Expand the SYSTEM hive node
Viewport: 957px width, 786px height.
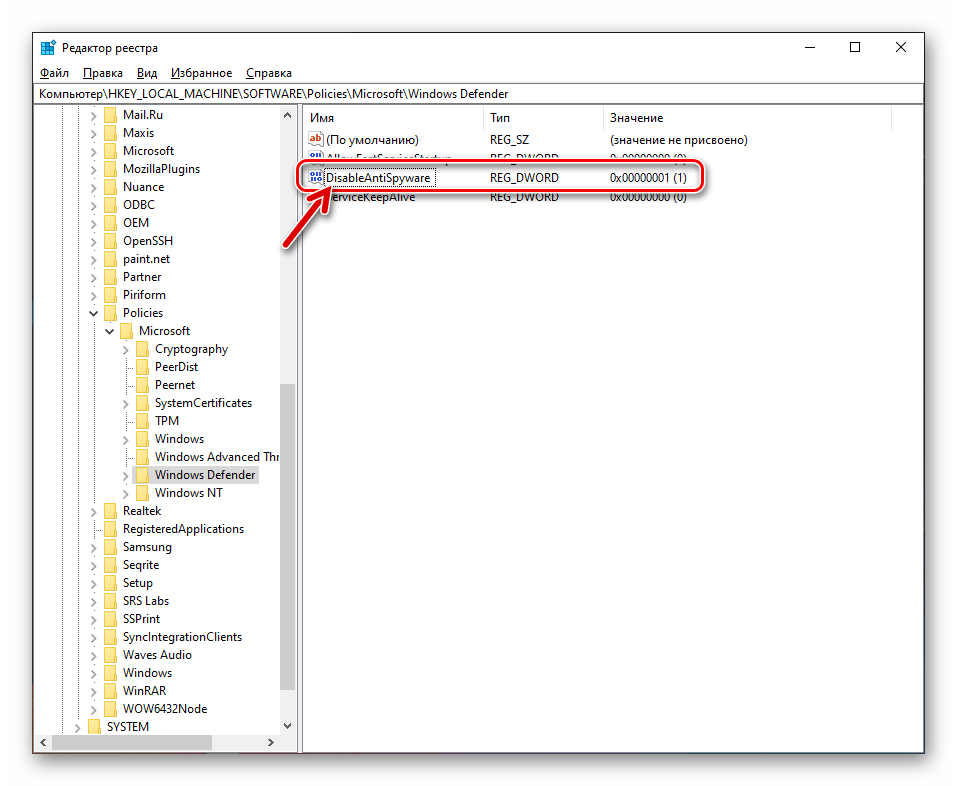pos(78,727)
